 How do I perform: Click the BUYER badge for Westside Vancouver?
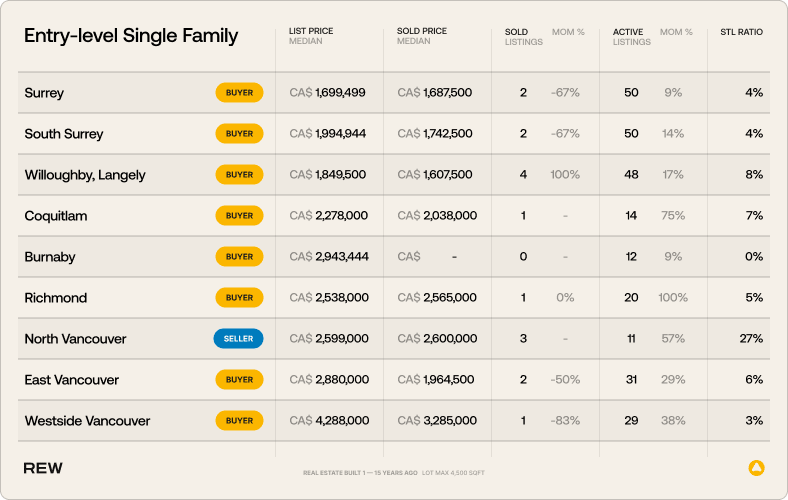point(239,421)
